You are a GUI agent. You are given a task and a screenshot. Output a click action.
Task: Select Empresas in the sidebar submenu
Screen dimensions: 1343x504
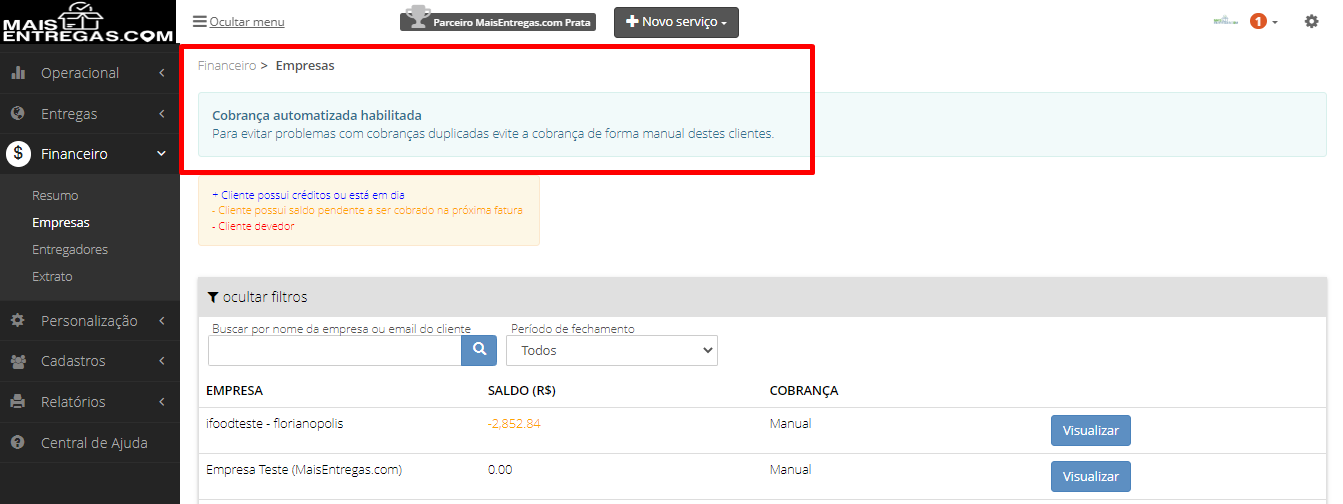pyautogui.click(x=61, y=222)
